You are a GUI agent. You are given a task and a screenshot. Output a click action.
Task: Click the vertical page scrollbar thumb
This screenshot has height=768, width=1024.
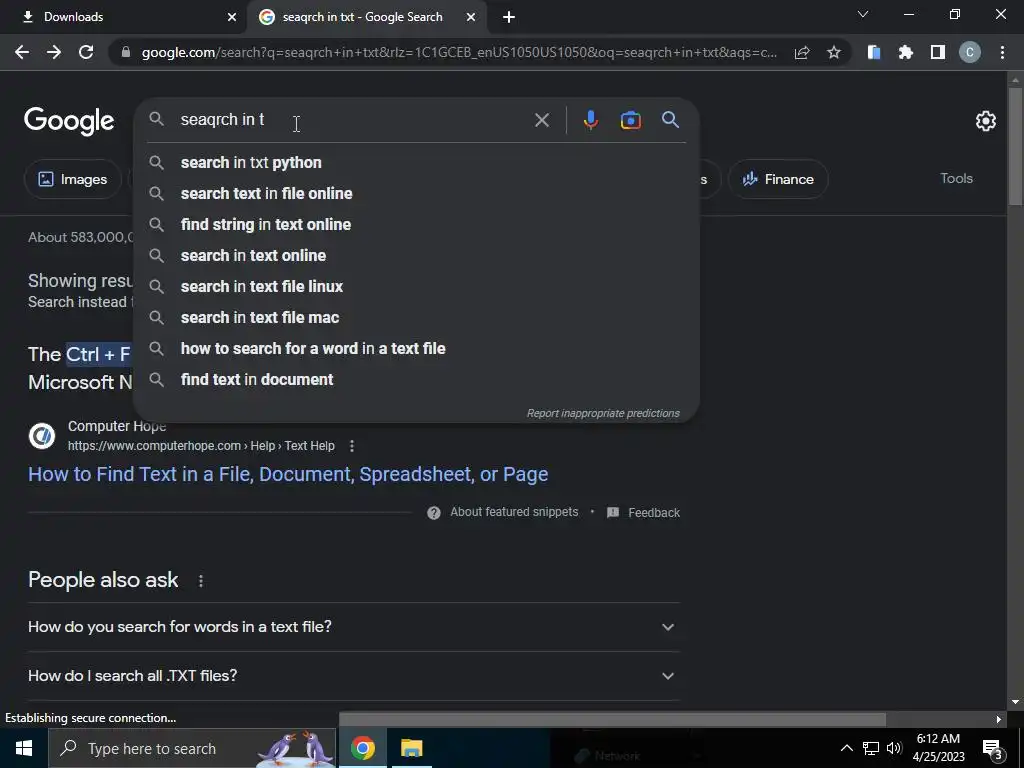coord(1015,147)
